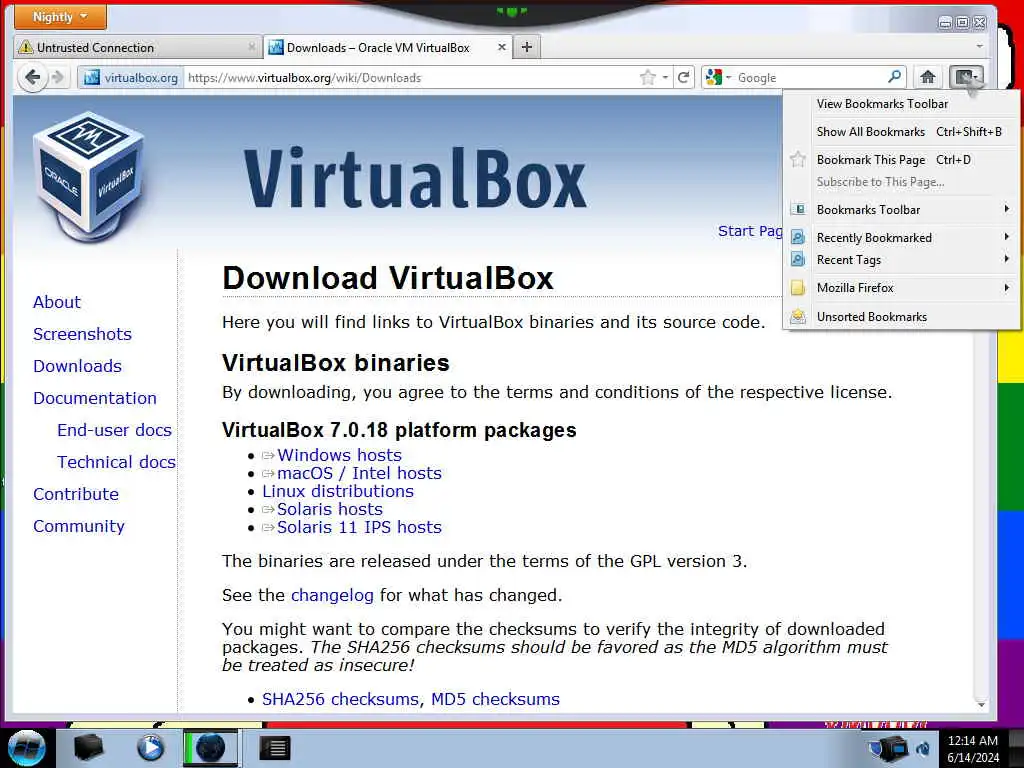Screen dimensions: 1024x768
Task: Click the virtualbox.org site identity icon
Action: [x=91, y=77]
